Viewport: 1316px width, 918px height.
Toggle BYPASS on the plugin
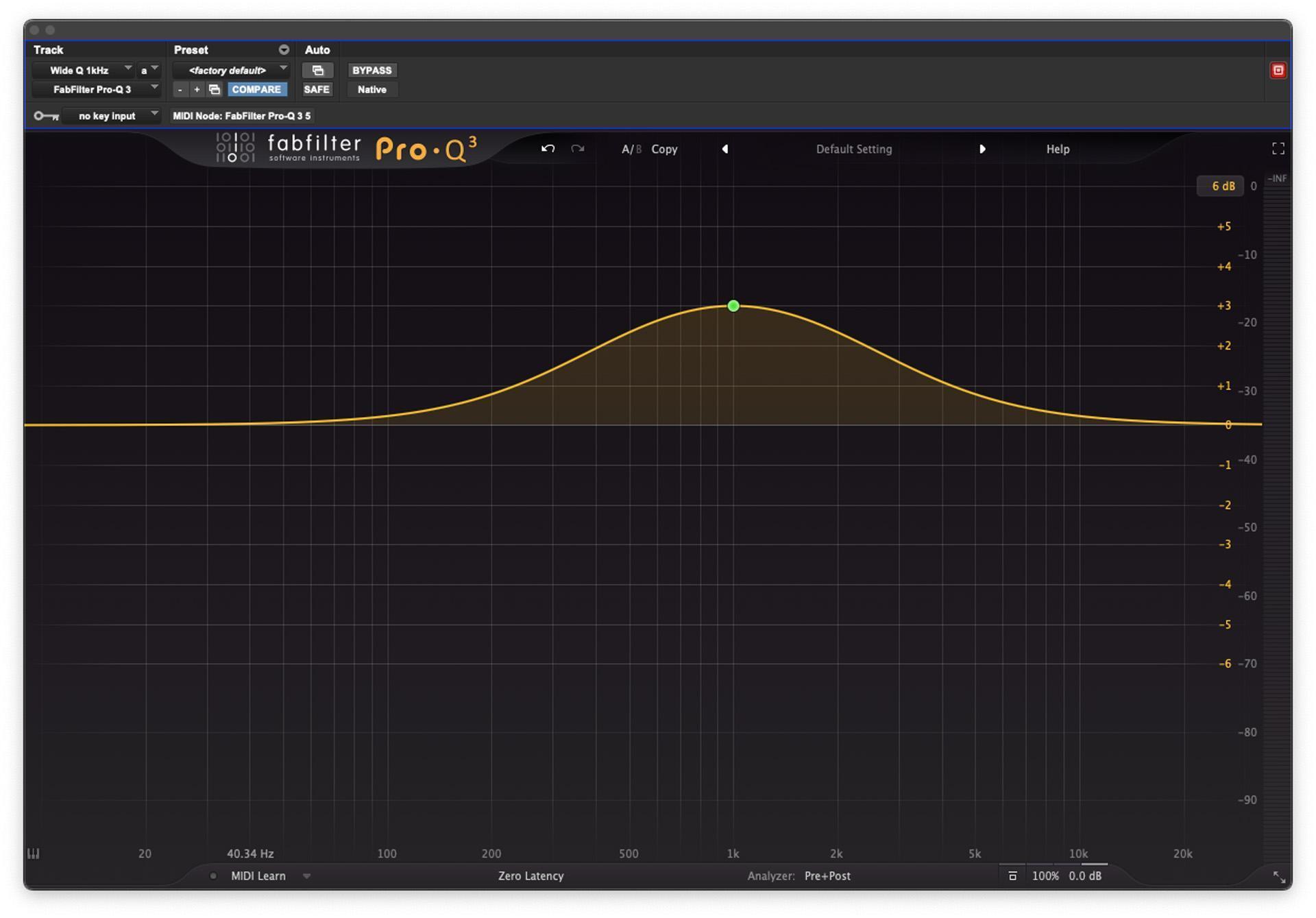pyautogui.click(x=371, y=70)
